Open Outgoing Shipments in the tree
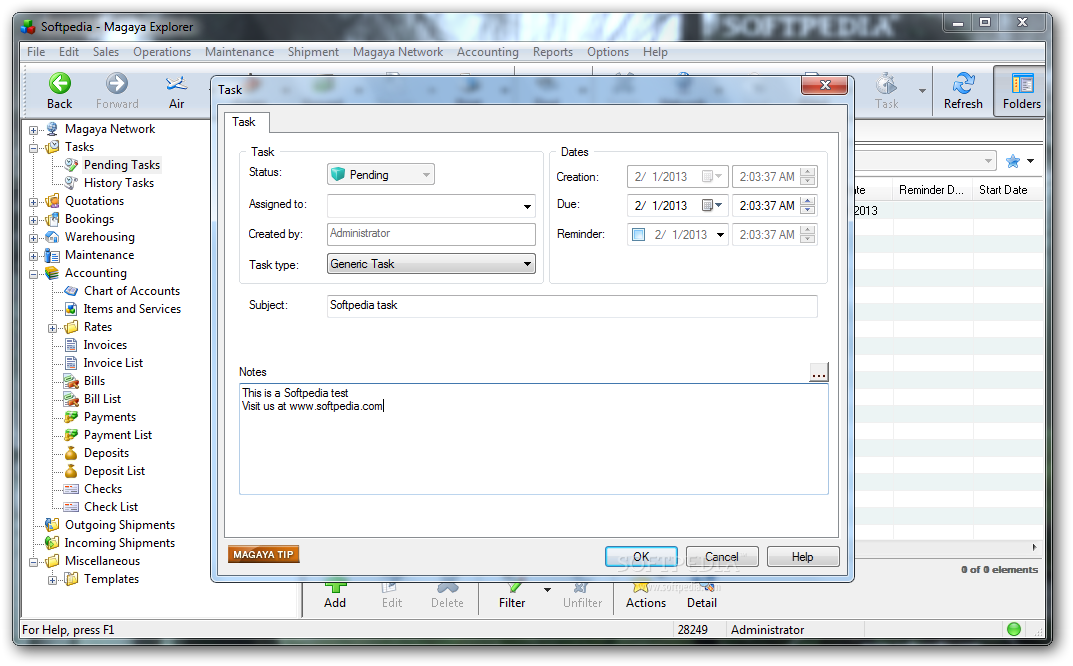The height and width of the screenshot is (666, 1073). point(120,525)
